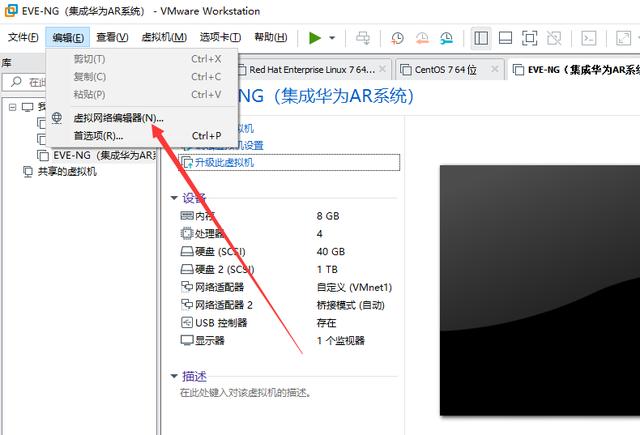Choose Virtual Network Editor (虚拟网络编辑器)

click(142, 118)
